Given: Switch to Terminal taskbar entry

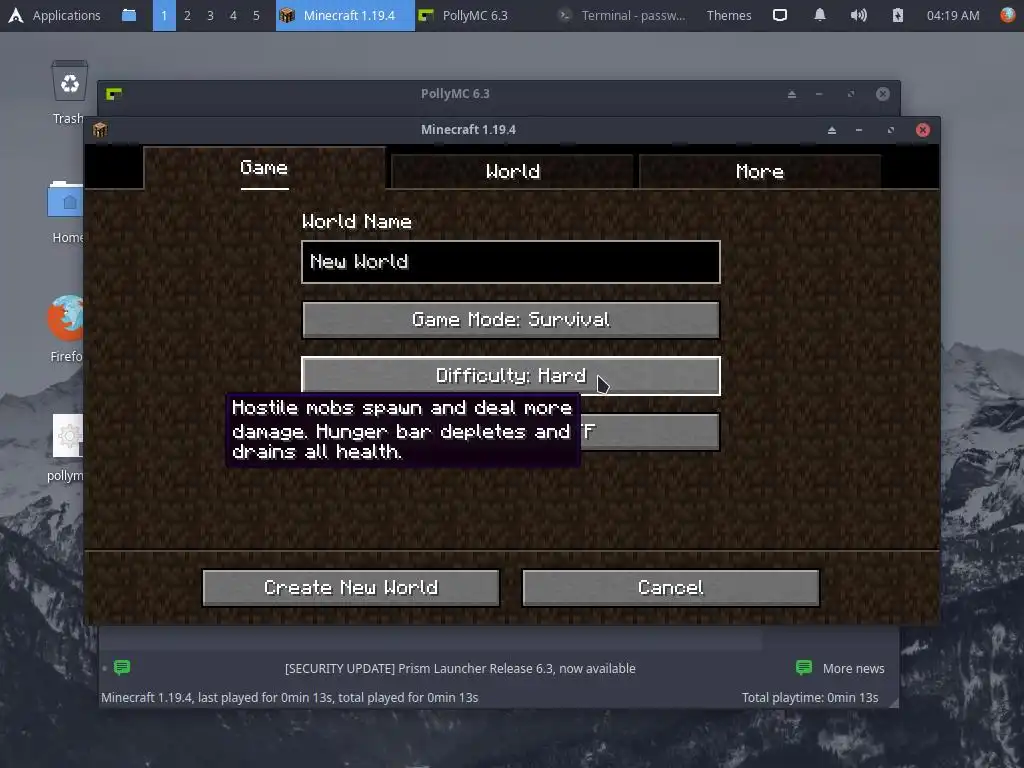Looking at the screenshot, I should pos(623,15).
